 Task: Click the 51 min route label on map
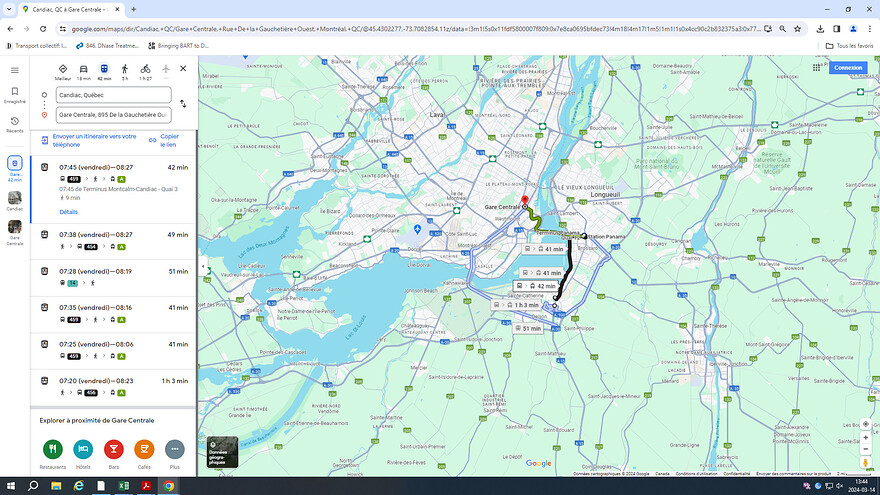(528, 328)
